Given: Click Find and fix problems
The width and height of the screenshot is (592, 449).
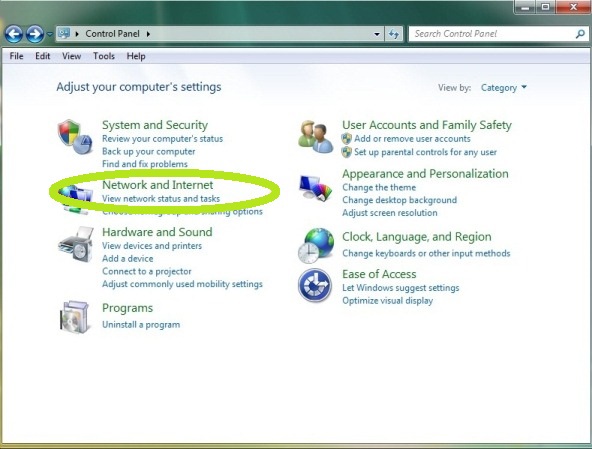Looking at the screenshot, I should point(145,164).
